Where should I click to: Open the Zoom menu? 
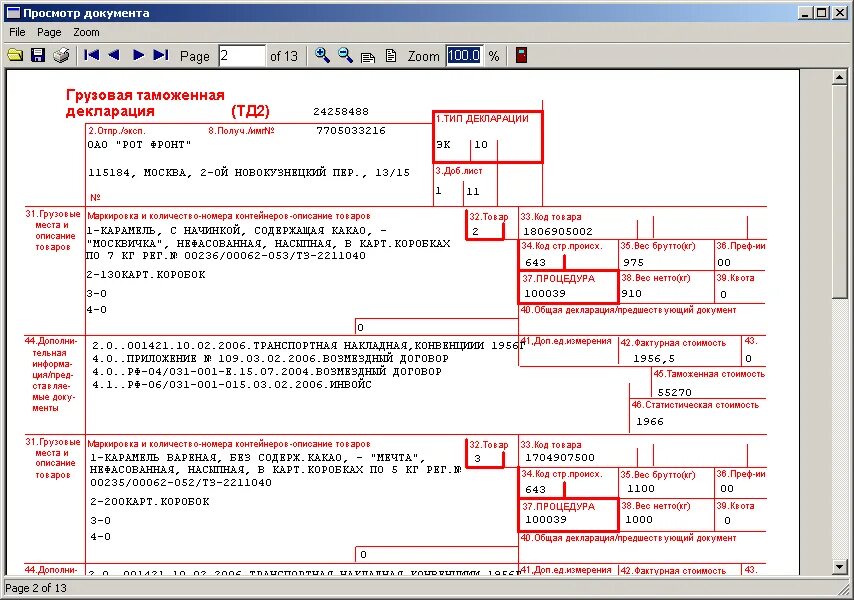87,32
